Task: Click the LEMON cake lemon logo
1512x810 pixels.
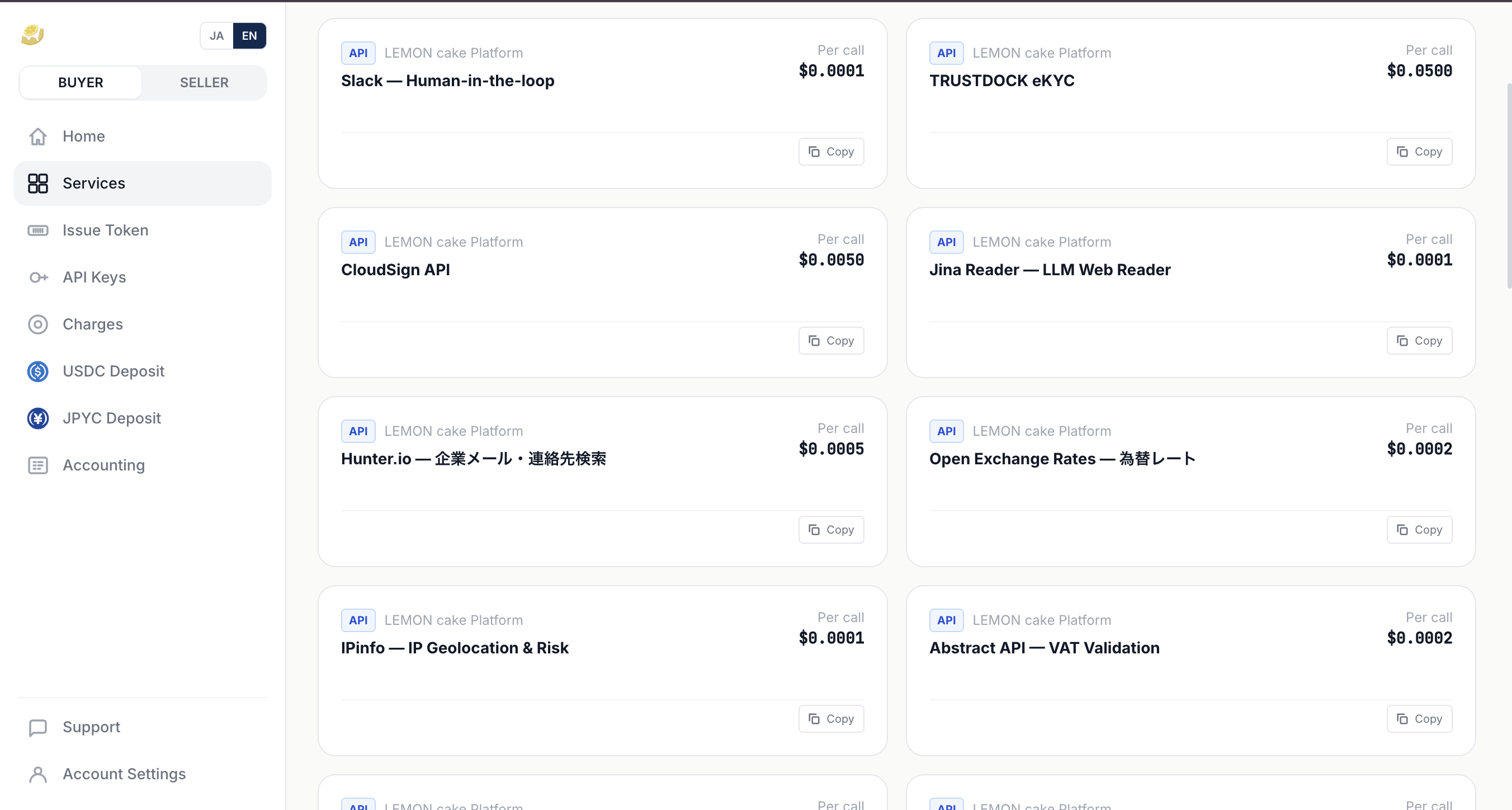Action: (x=33, y=35)
